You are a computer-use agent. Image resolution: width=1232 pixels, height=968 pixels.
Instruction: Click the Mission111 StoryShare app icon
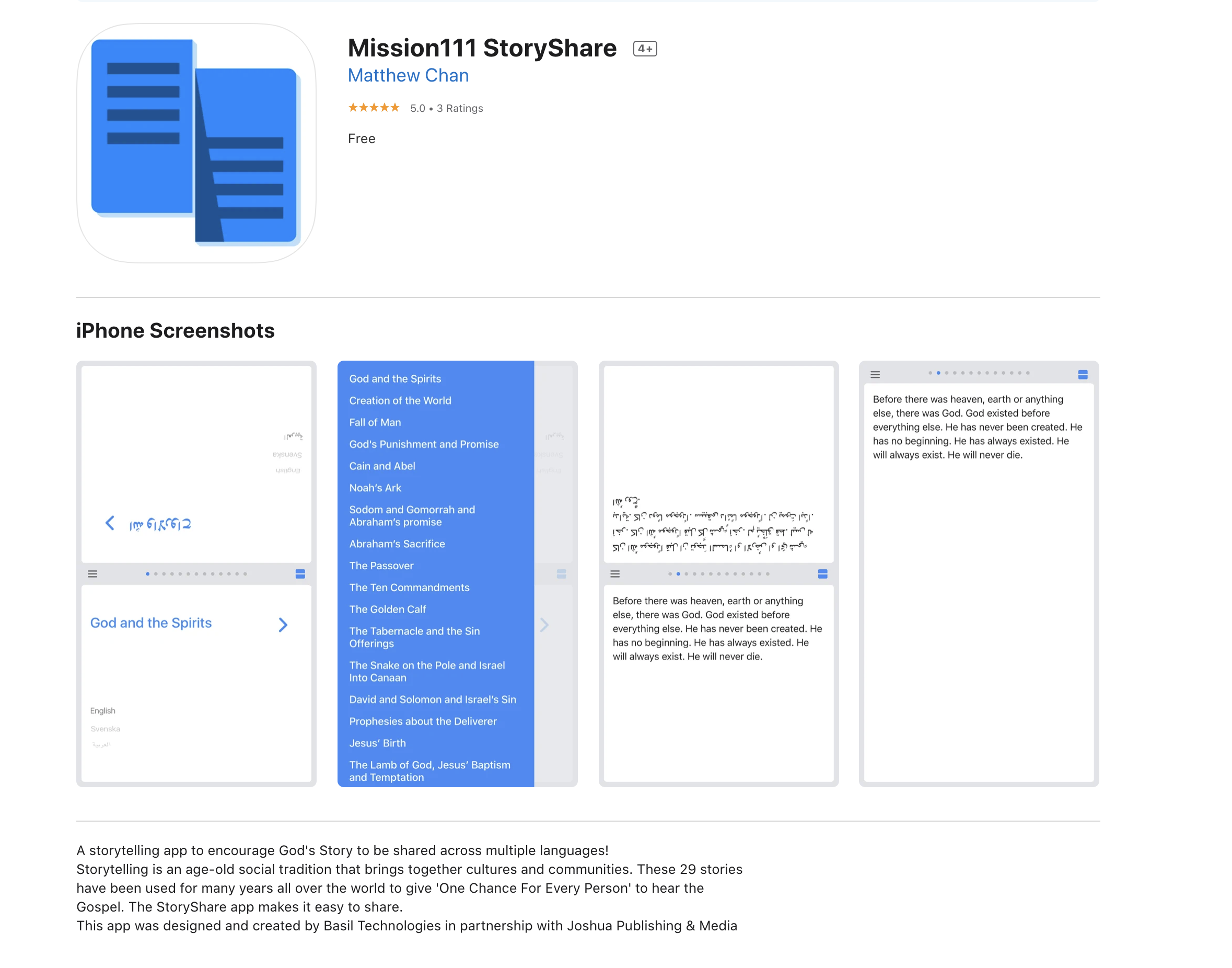pos(196,143)
